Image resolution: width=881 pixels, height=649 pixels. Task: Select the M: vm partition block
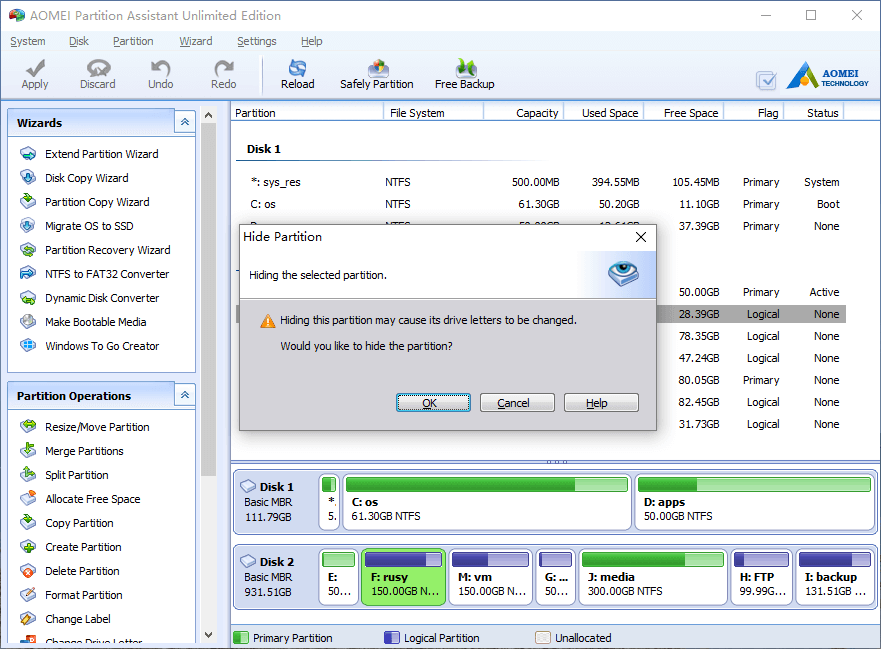491,577
